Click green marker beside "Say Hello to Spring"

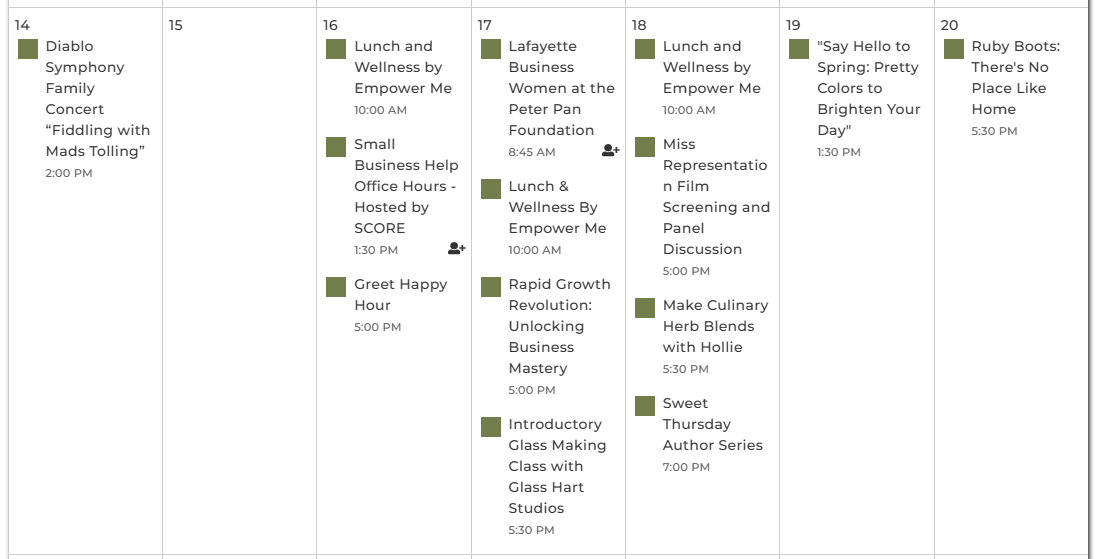click(799, 49)
